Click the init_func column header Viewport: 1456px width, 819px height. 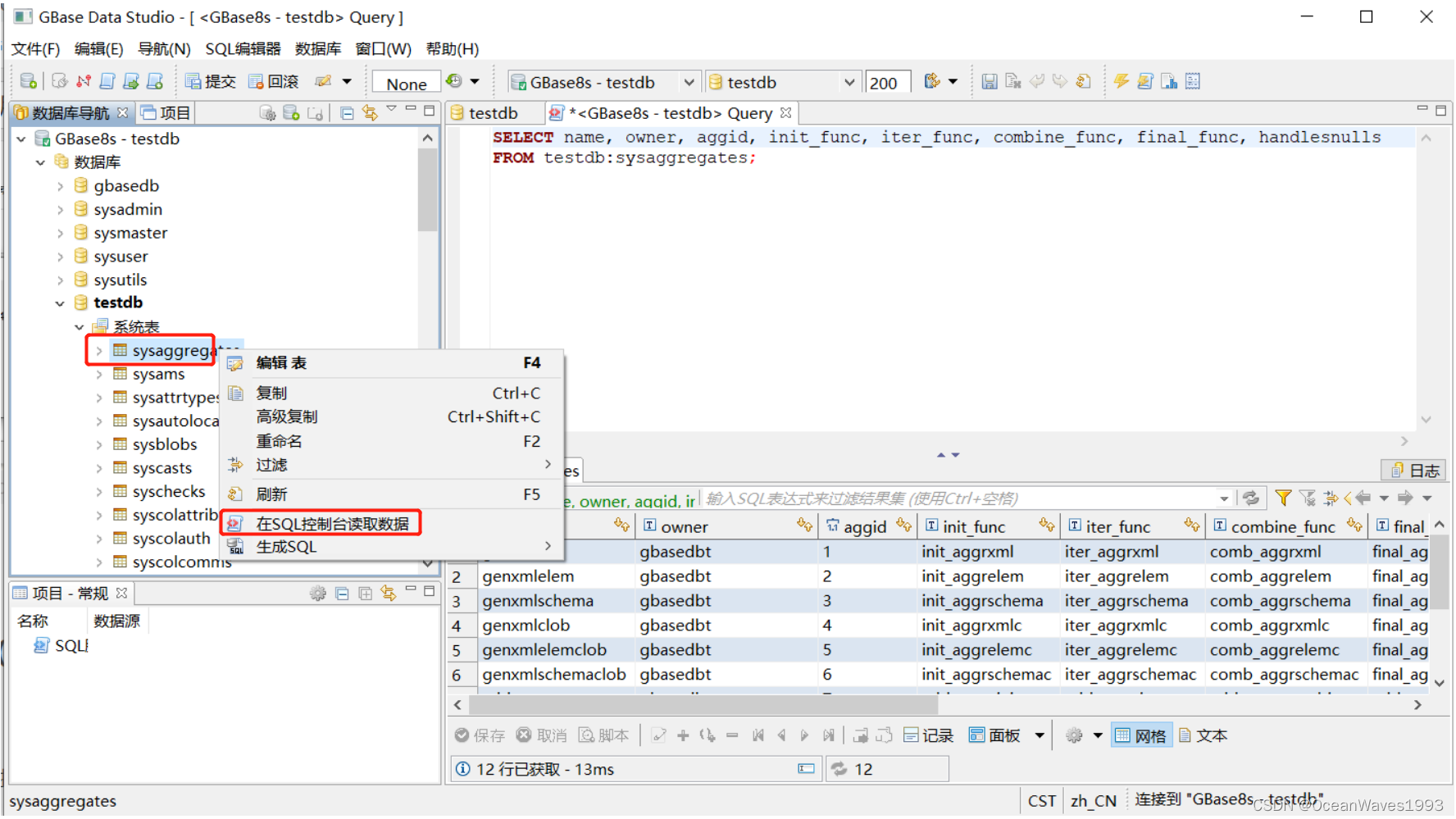pyautogui.click(x=988, y=526)
